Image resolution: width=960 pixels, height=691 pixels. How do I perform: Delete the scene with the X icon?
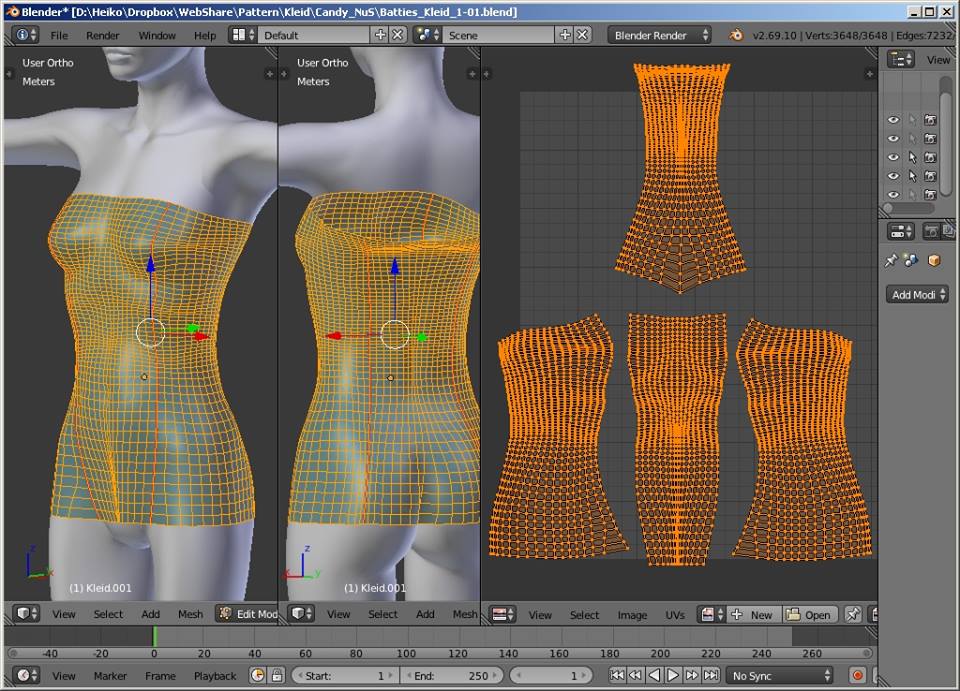(583, 35)
